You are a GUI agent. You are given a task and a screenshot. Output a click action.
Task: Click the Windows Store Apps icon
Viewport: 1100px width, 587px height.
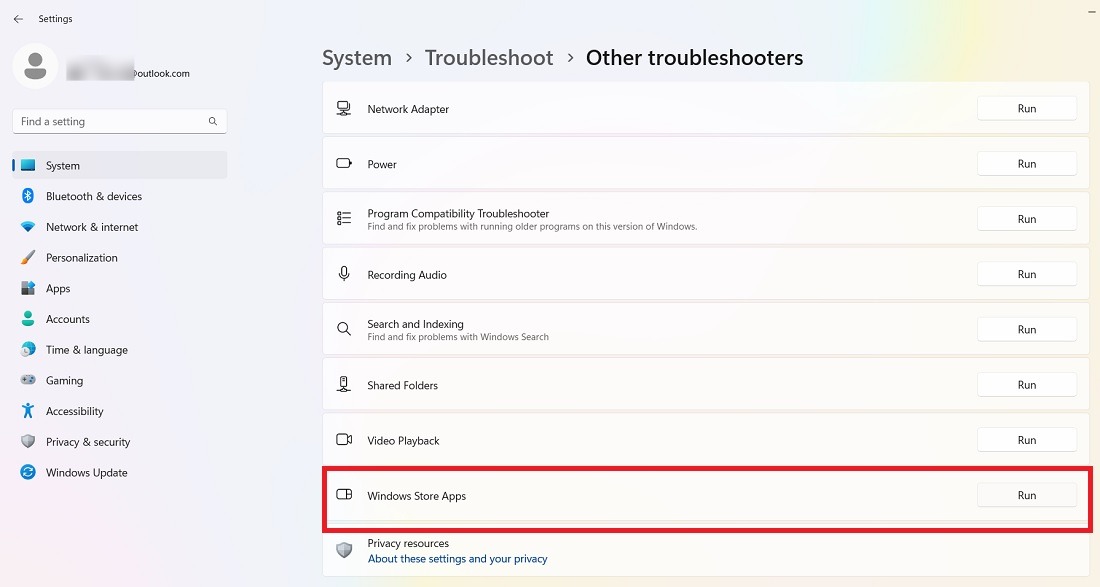pos(344,495)
